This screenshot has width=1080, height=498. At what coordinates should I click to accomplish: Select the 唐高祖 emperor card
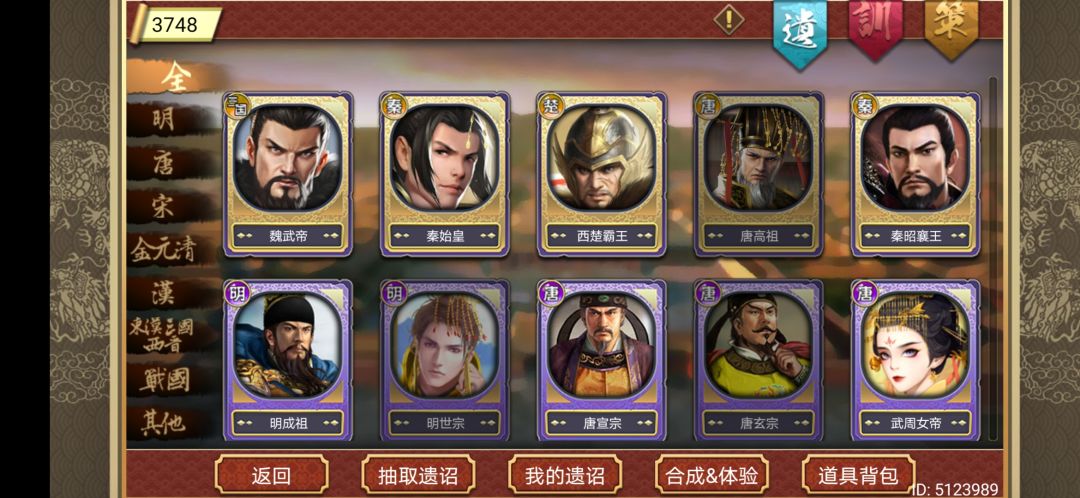tap(759, 174)
